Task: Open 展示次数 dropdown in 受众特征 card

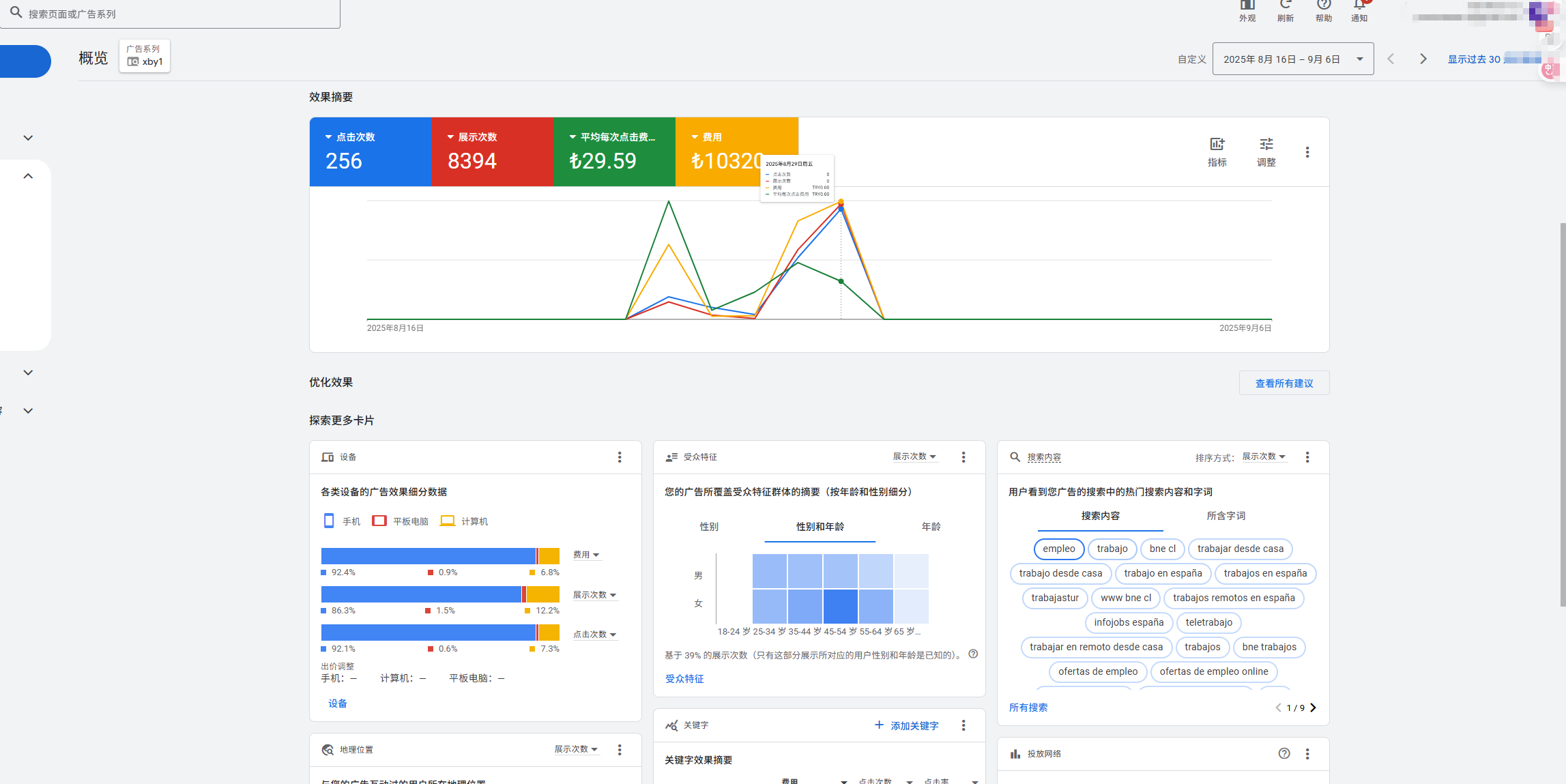Action: [x=914, y=456]
